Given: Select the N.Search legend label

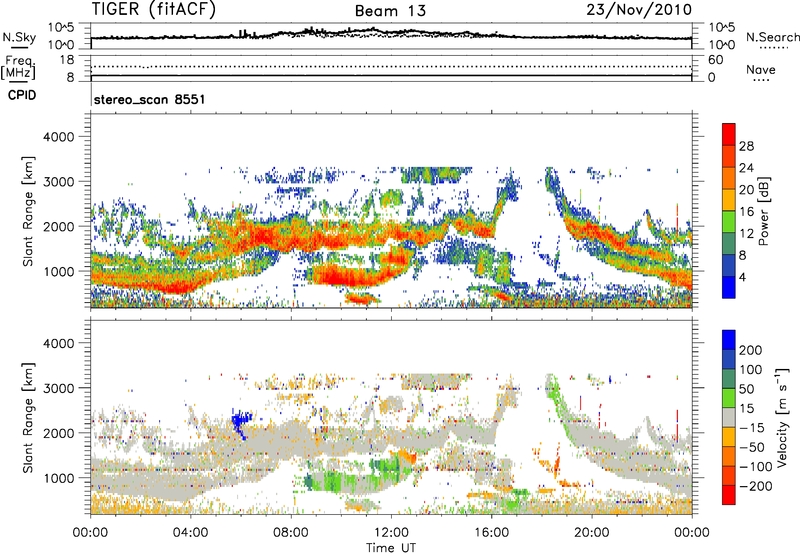Looking at the screenshot, I should (x=772, y=37).
